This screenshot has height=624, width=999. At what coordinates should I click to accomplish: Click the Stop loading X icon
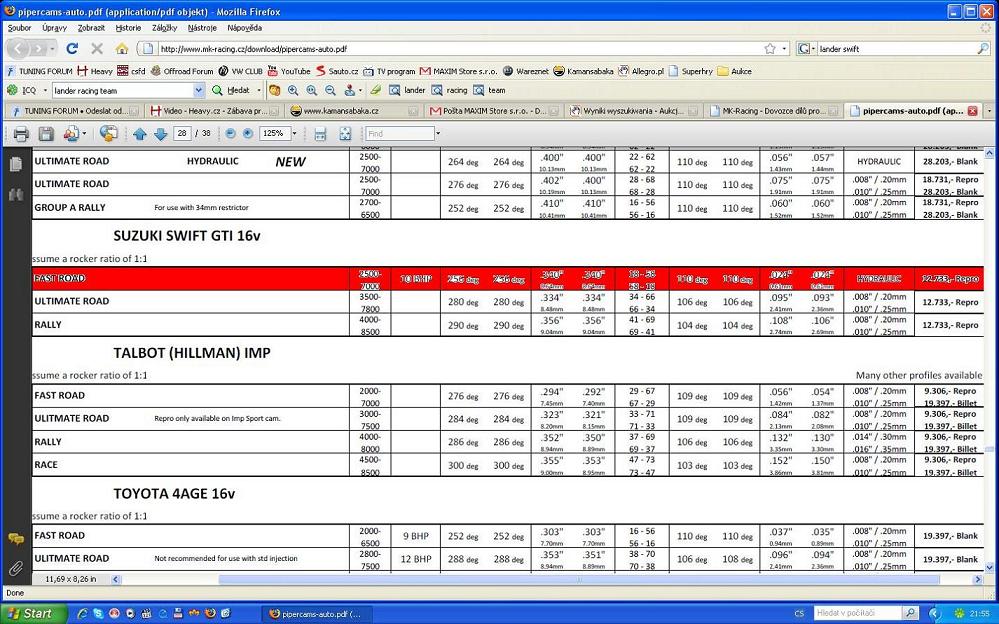coord(97,48)
